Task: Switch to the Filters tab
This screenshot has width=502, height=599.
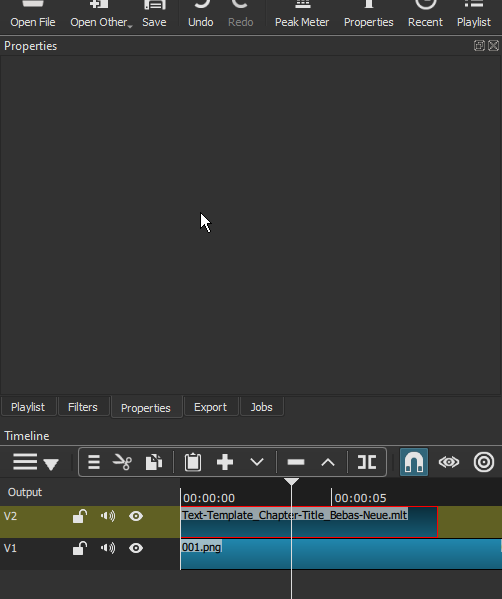Action: [x=83, y=407]
